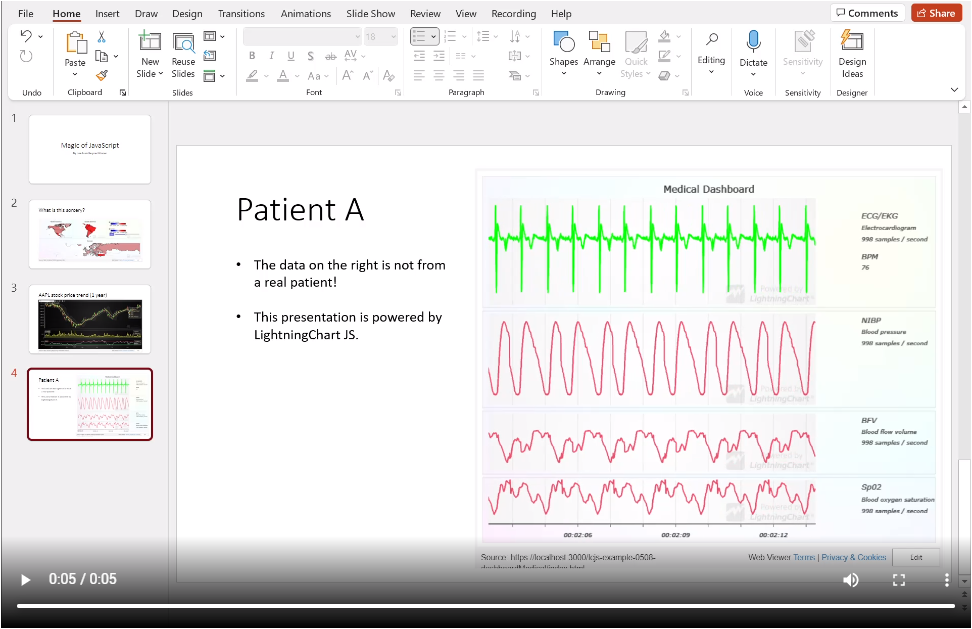The height and width of the screenshot is (629, 972).
Task: Click the text shadow S icon
Action: [x=310, y=56]
